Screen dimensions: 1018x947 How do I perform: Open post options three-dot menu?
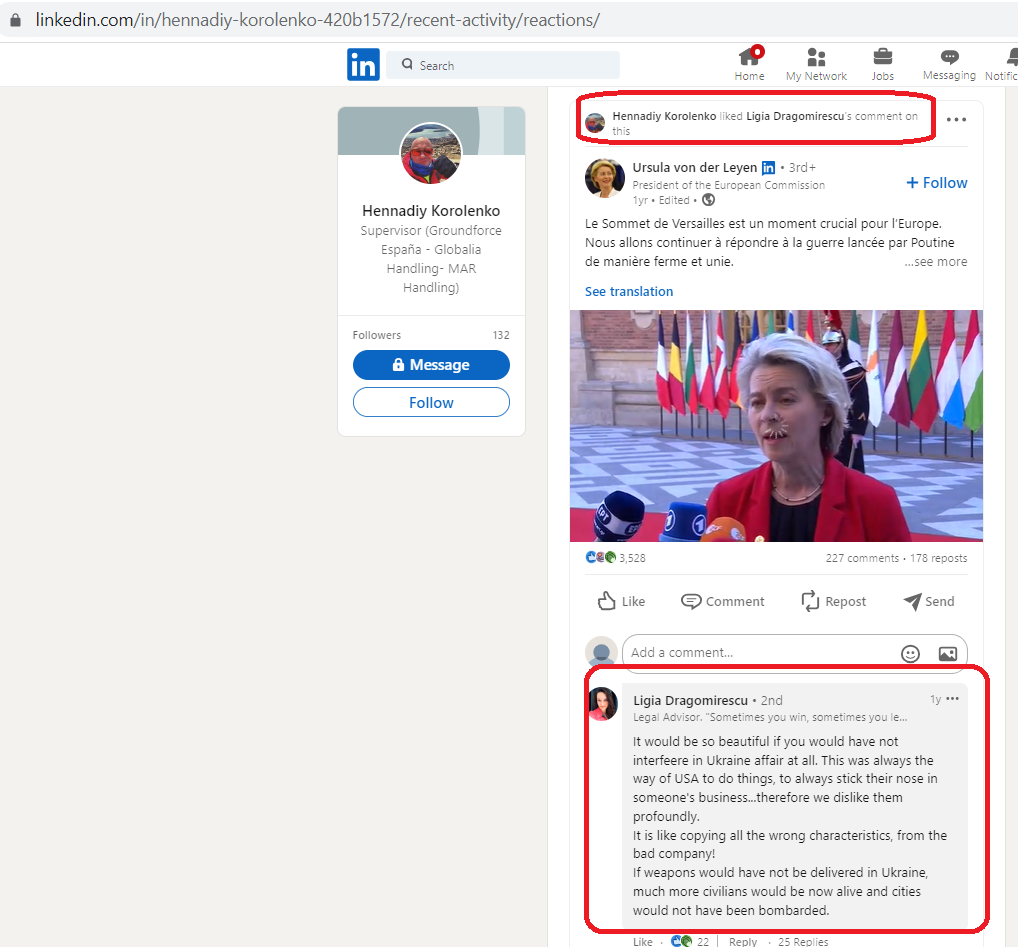tap(956, 119)
